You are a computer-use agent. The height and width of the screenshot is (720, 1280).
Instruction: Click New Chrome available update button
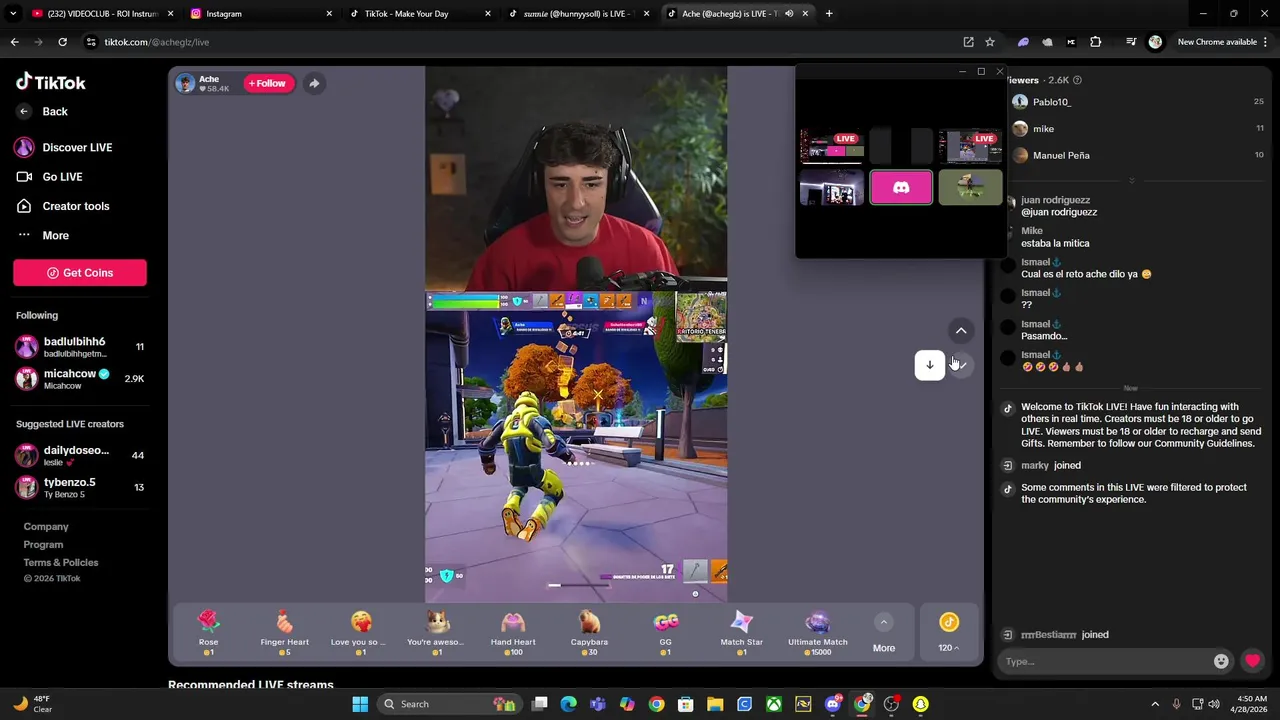click(1217, 42)
